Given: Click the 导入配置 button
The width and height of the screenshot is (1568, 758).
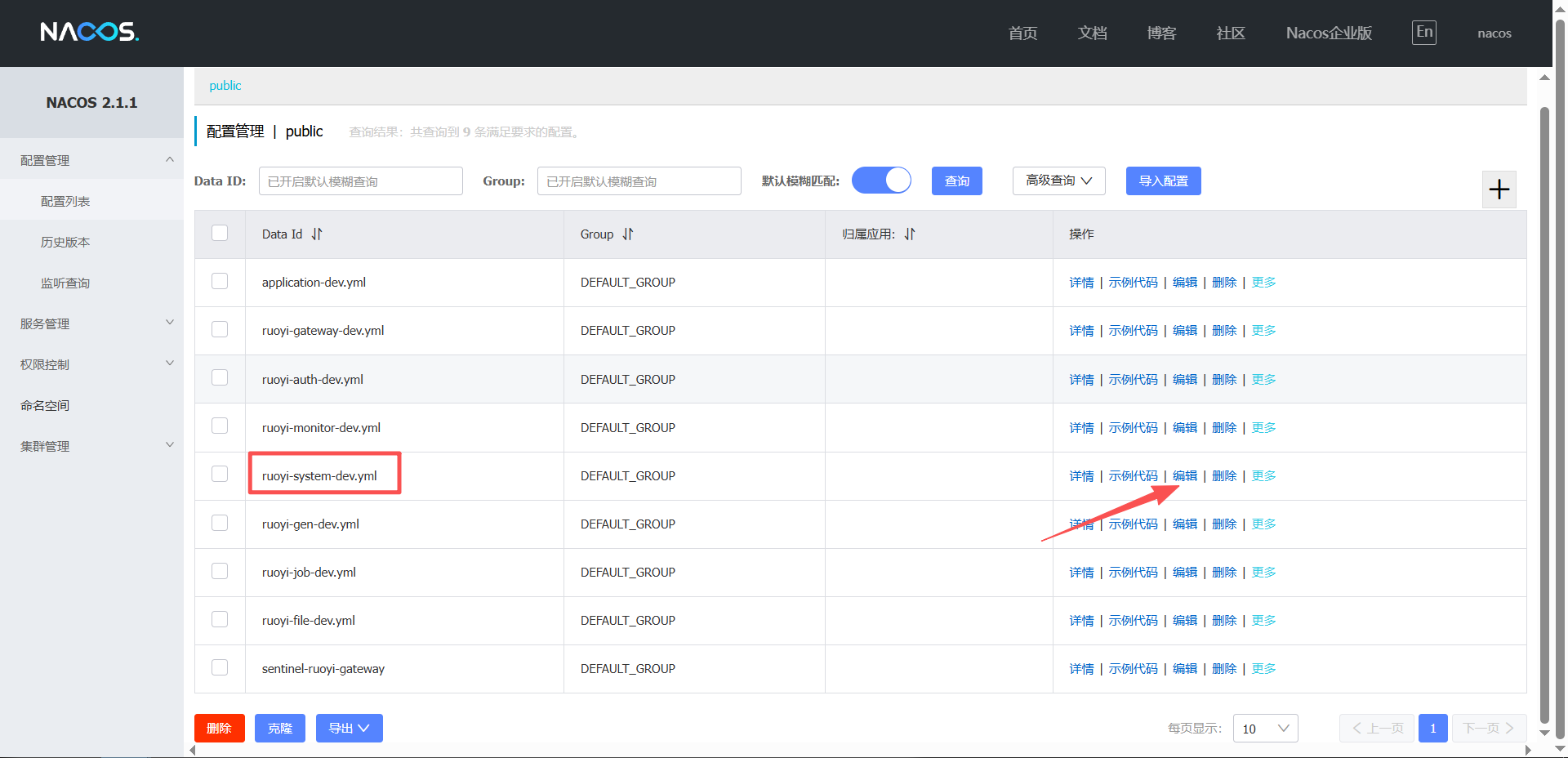Looking at the screenshot, I should tap(1163, 181).
